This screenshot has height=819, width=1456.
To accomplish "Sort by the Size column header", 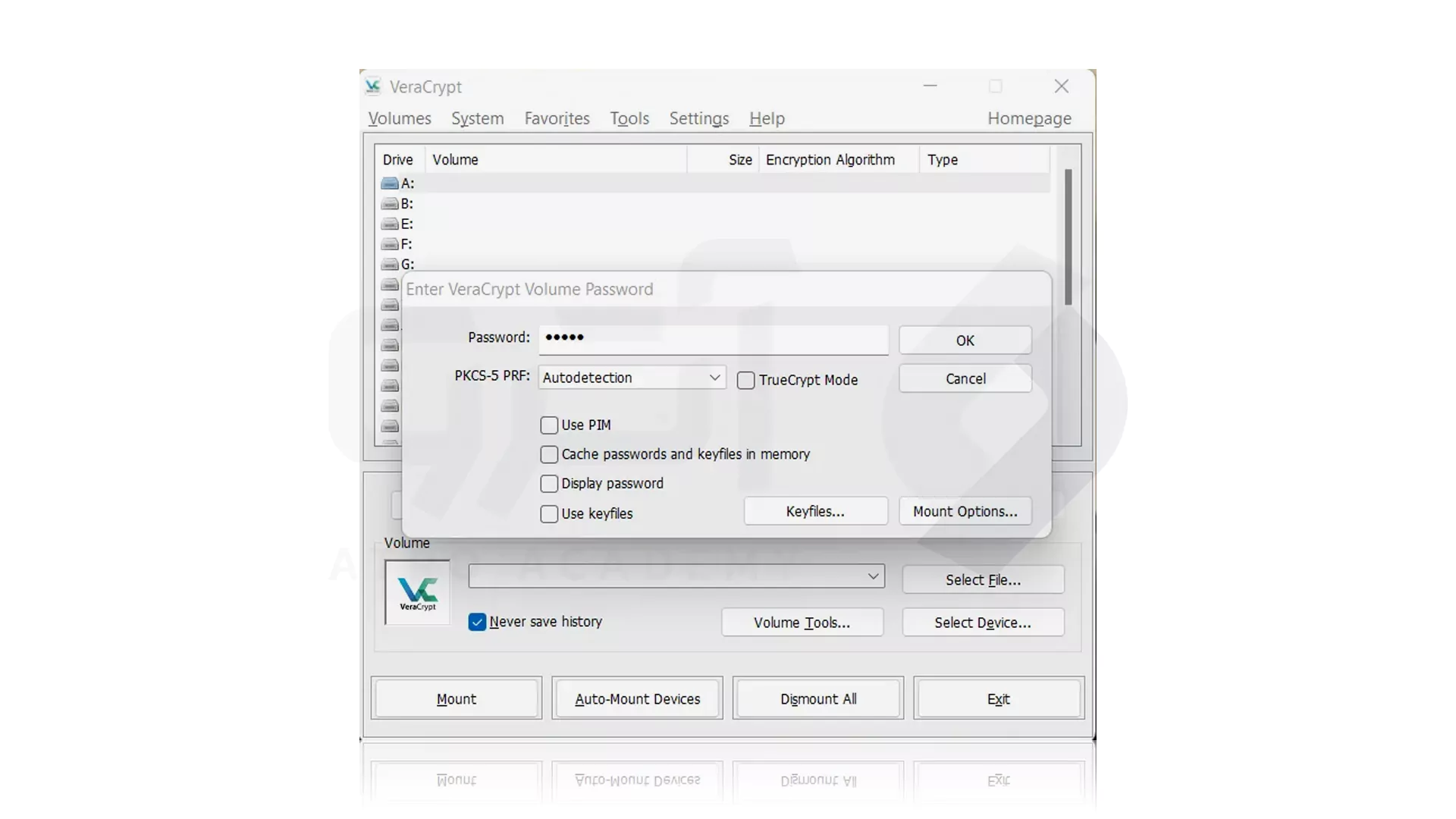I will click(x=723, y=160).
